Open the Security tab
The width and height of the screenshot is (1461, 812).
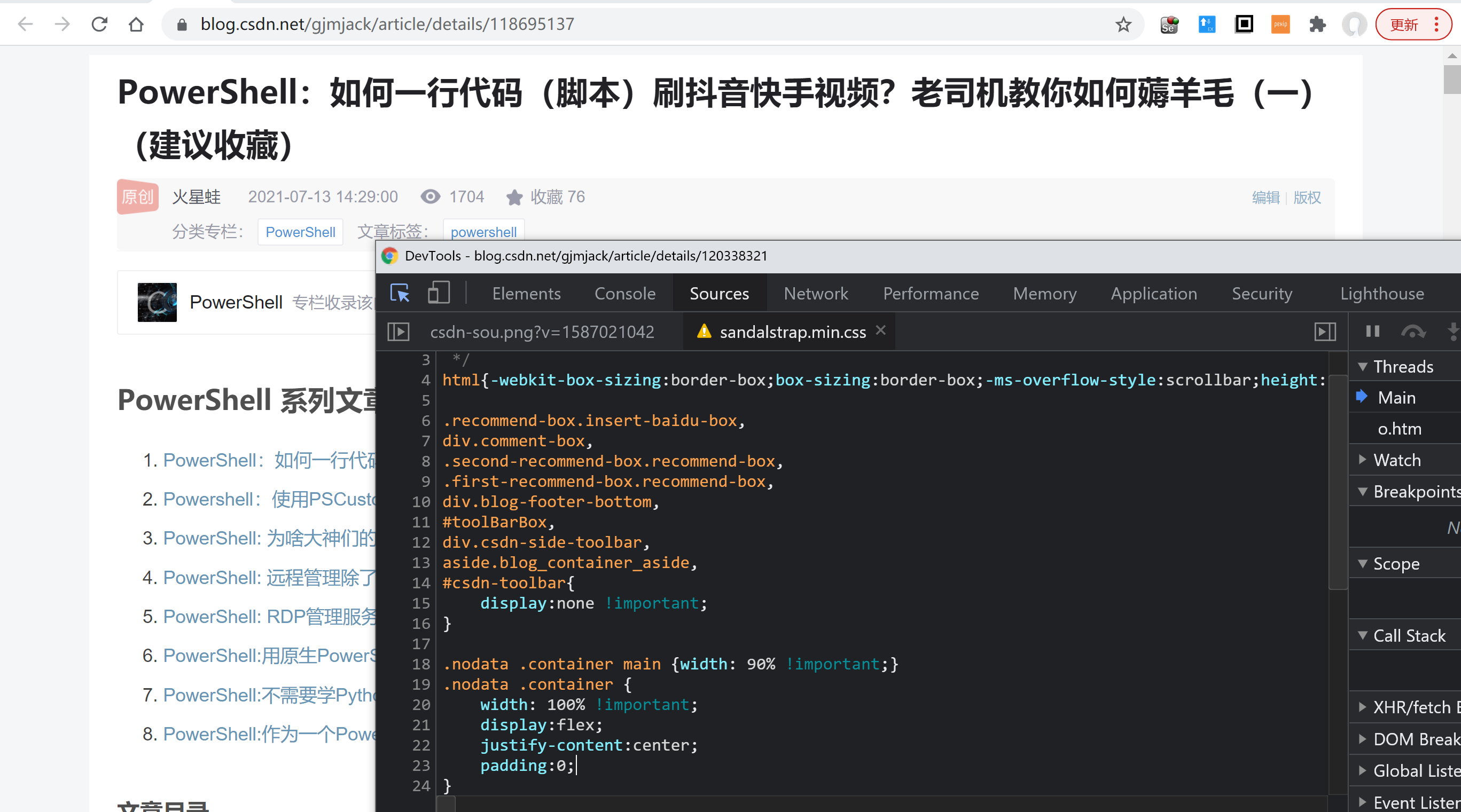coord(1261,294)
